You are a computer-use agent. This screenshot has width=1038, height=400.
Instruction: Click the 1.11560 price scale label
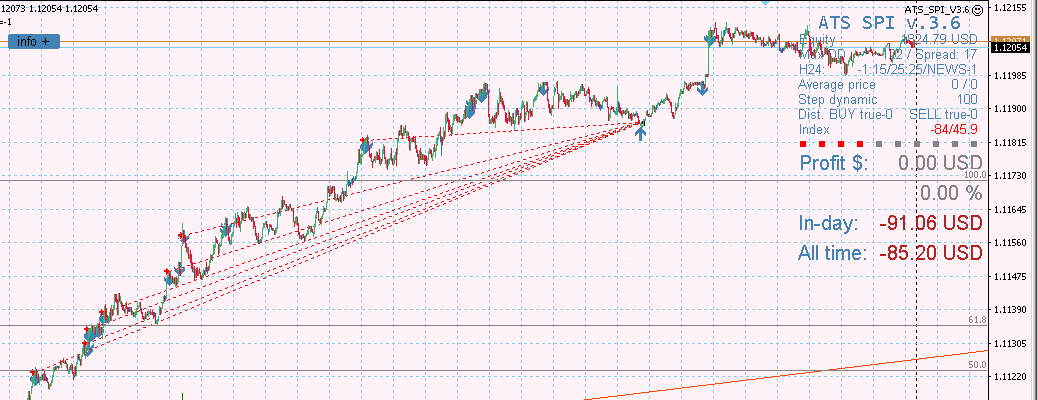pyautogui.click(x=1012, y=242)
